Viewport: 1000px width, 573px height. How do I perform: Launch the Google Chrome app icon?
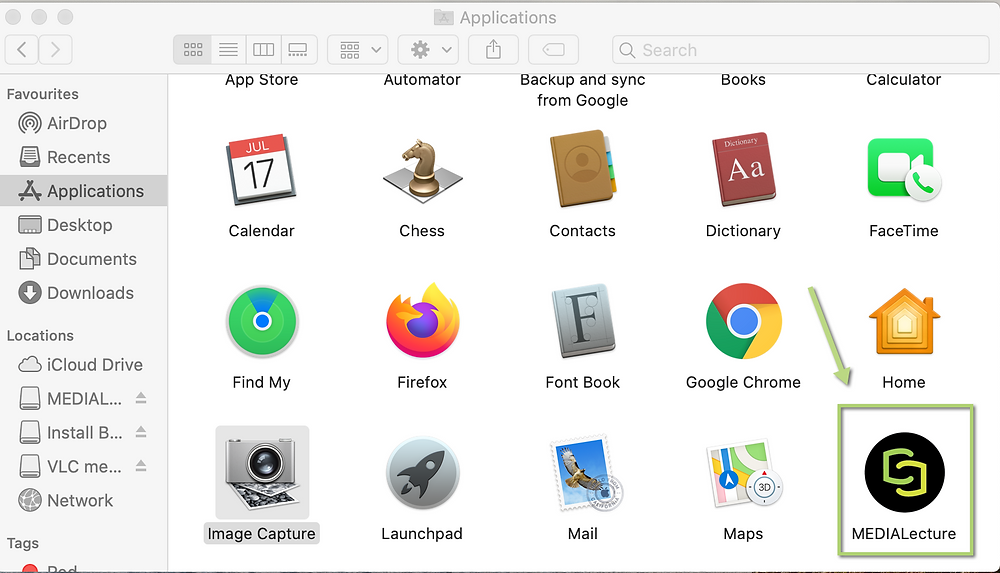(744, 321)
